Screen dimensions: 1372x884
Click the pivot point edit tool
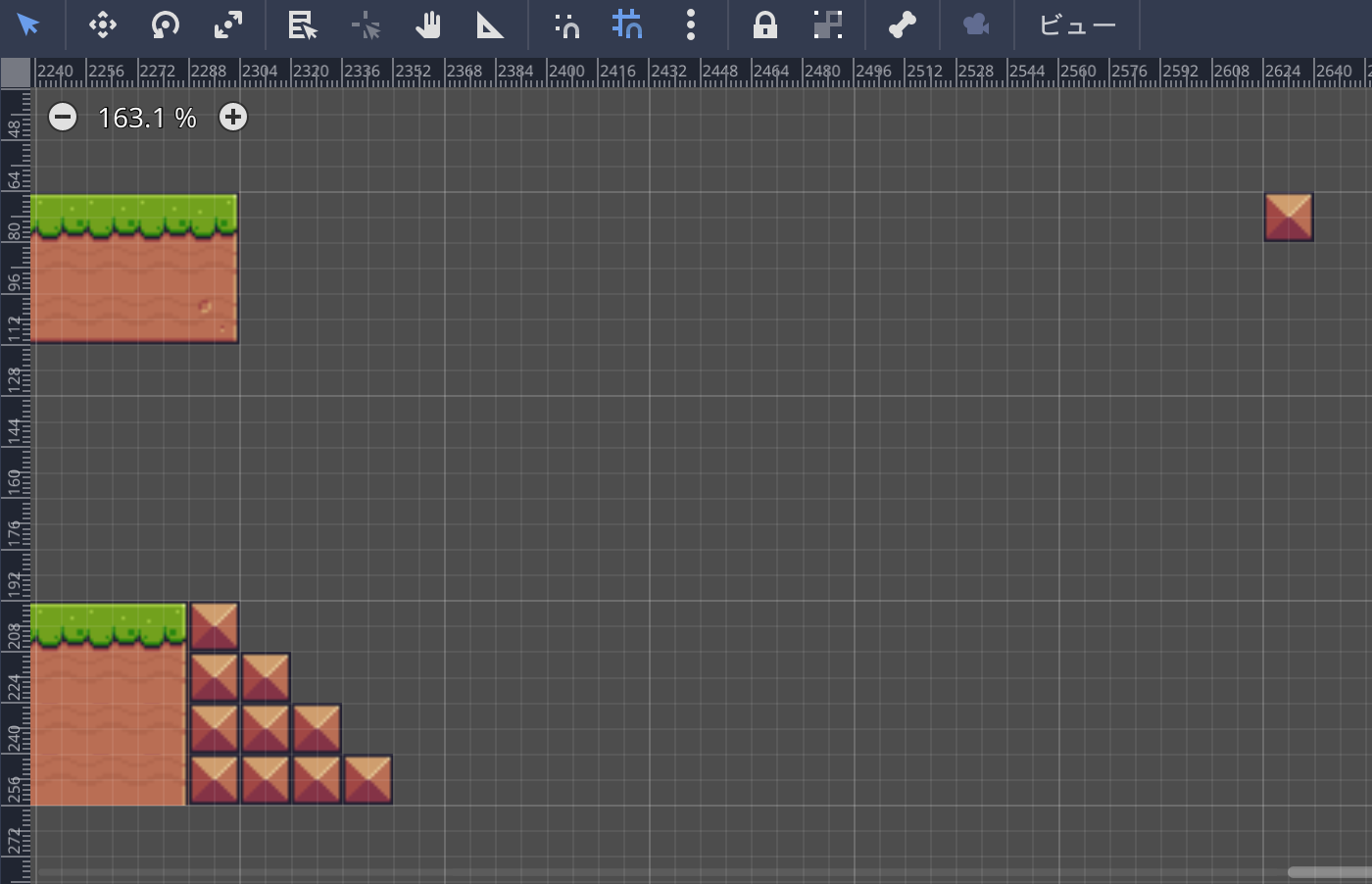click(x=366, y=25)
